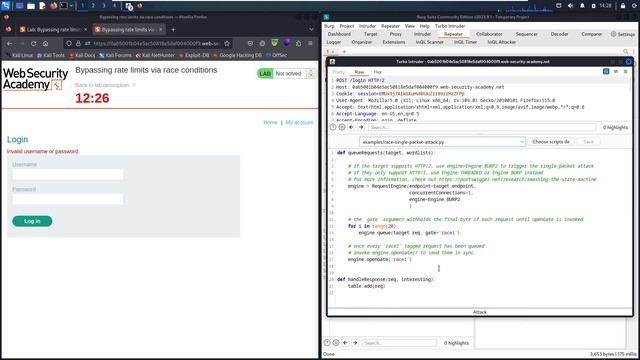
Task: Go to next search match arrow in Turbo Intruder
Action: click(x=361, y=127)
